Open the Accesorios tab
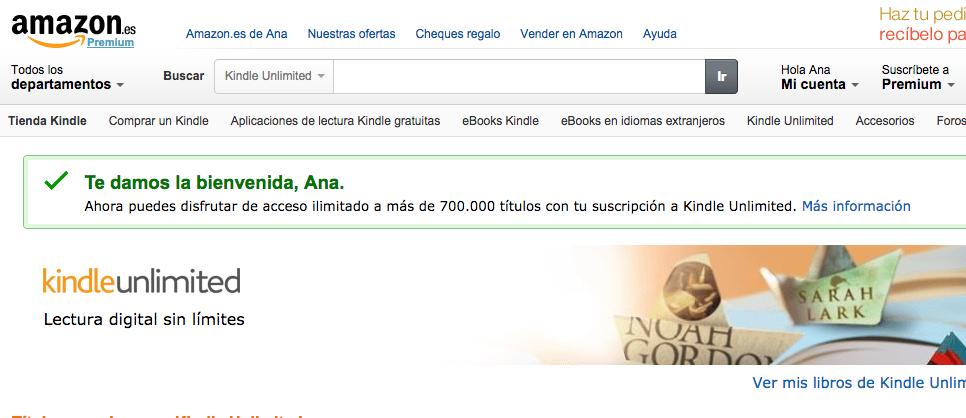This screenshot has width=966, height=418. pos(885,121)
